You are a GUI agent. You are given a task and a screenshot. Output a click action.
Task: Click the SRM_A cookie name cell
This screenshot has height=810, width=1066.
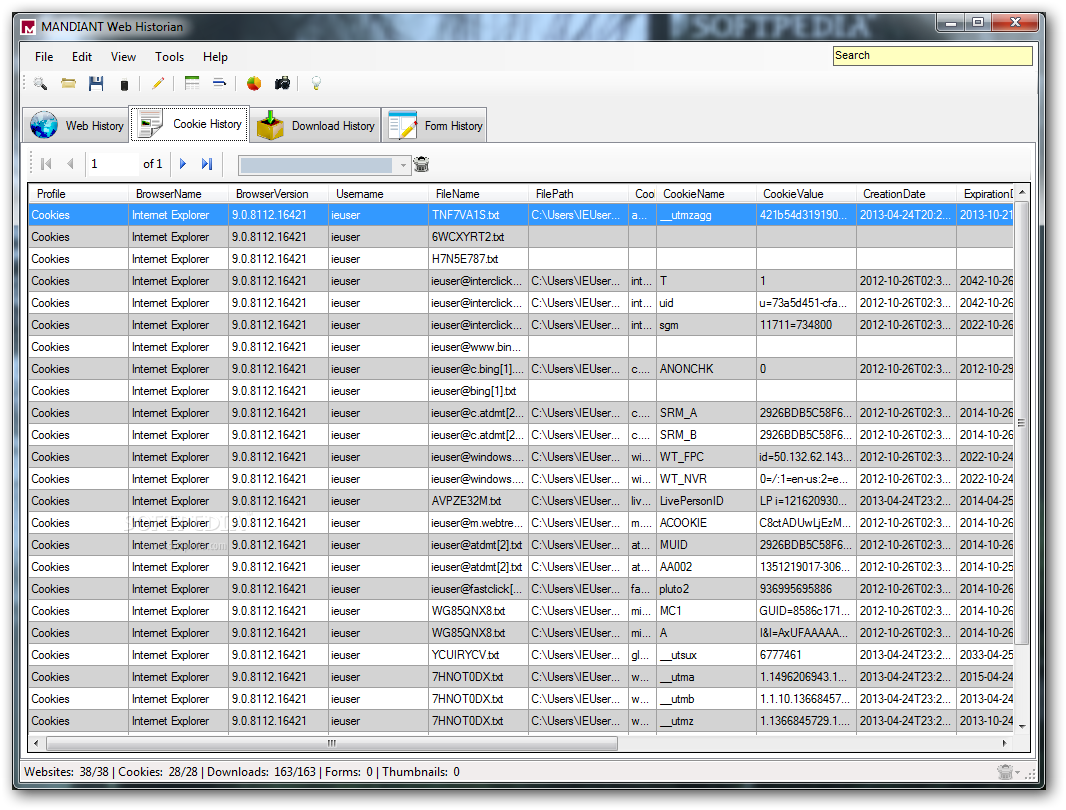[706, 413]
